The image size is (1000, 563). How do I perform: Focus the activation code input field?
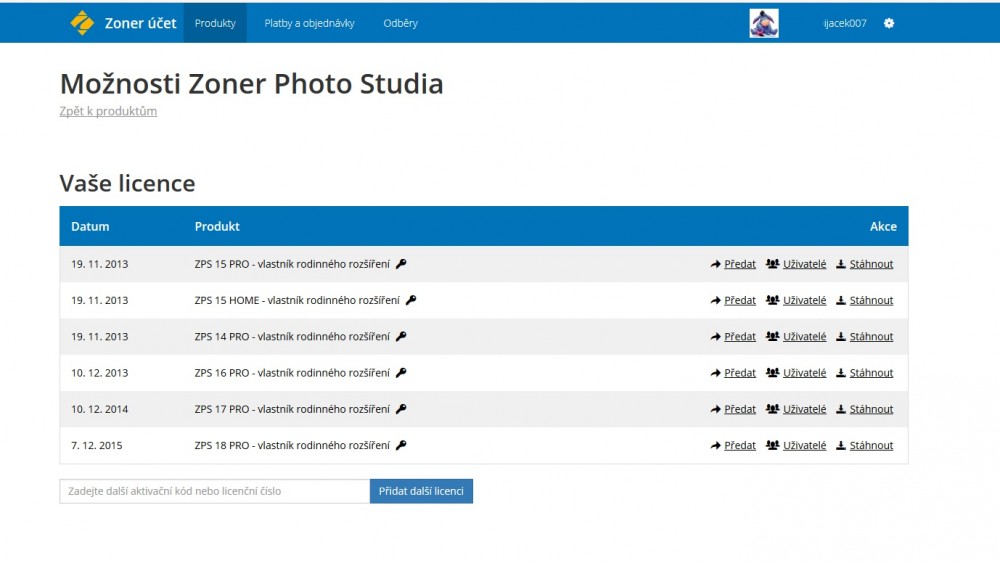point(214,491)
